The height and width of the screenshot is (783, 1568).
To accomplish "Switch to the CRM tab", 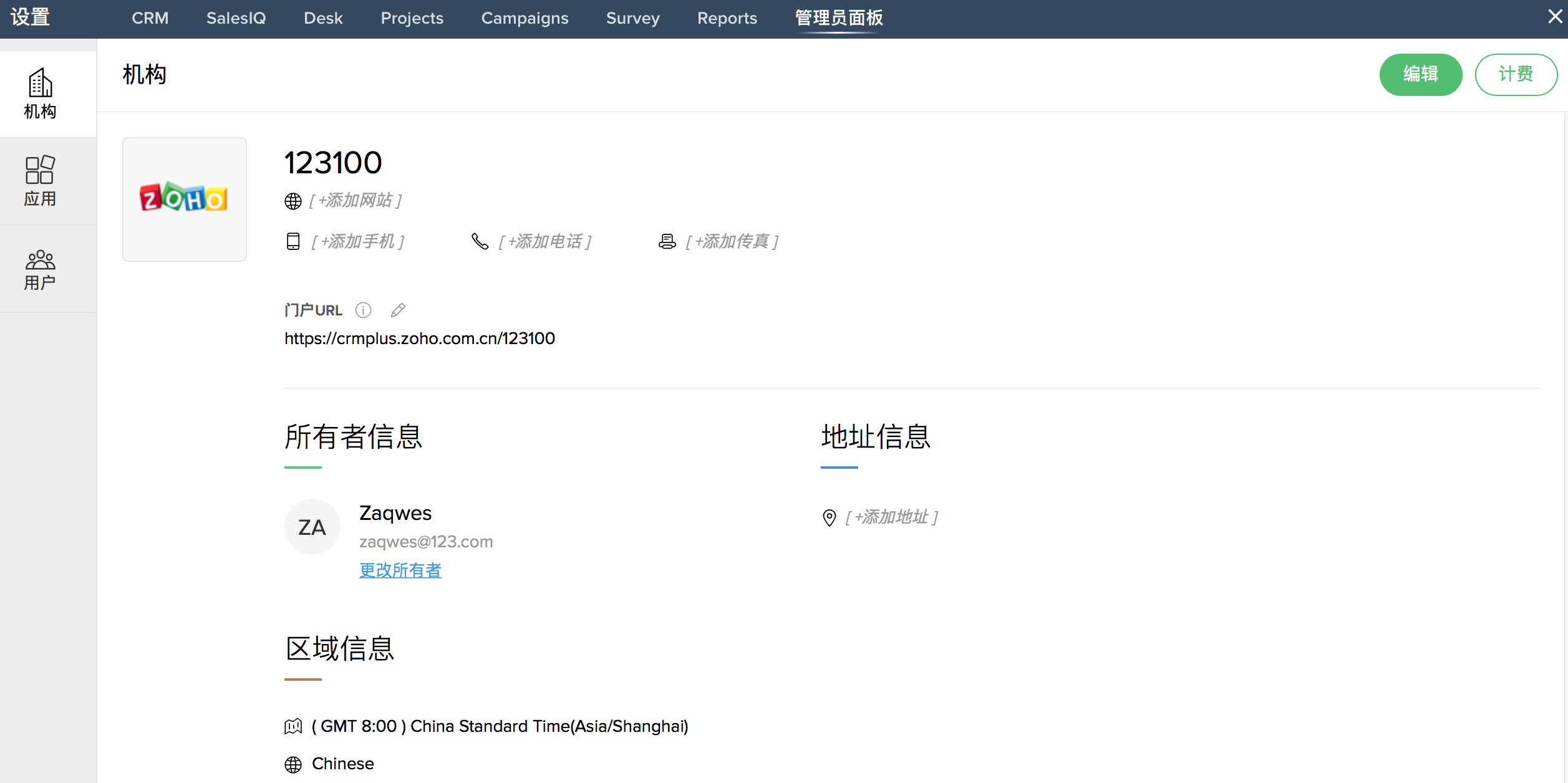I will 150,18.
